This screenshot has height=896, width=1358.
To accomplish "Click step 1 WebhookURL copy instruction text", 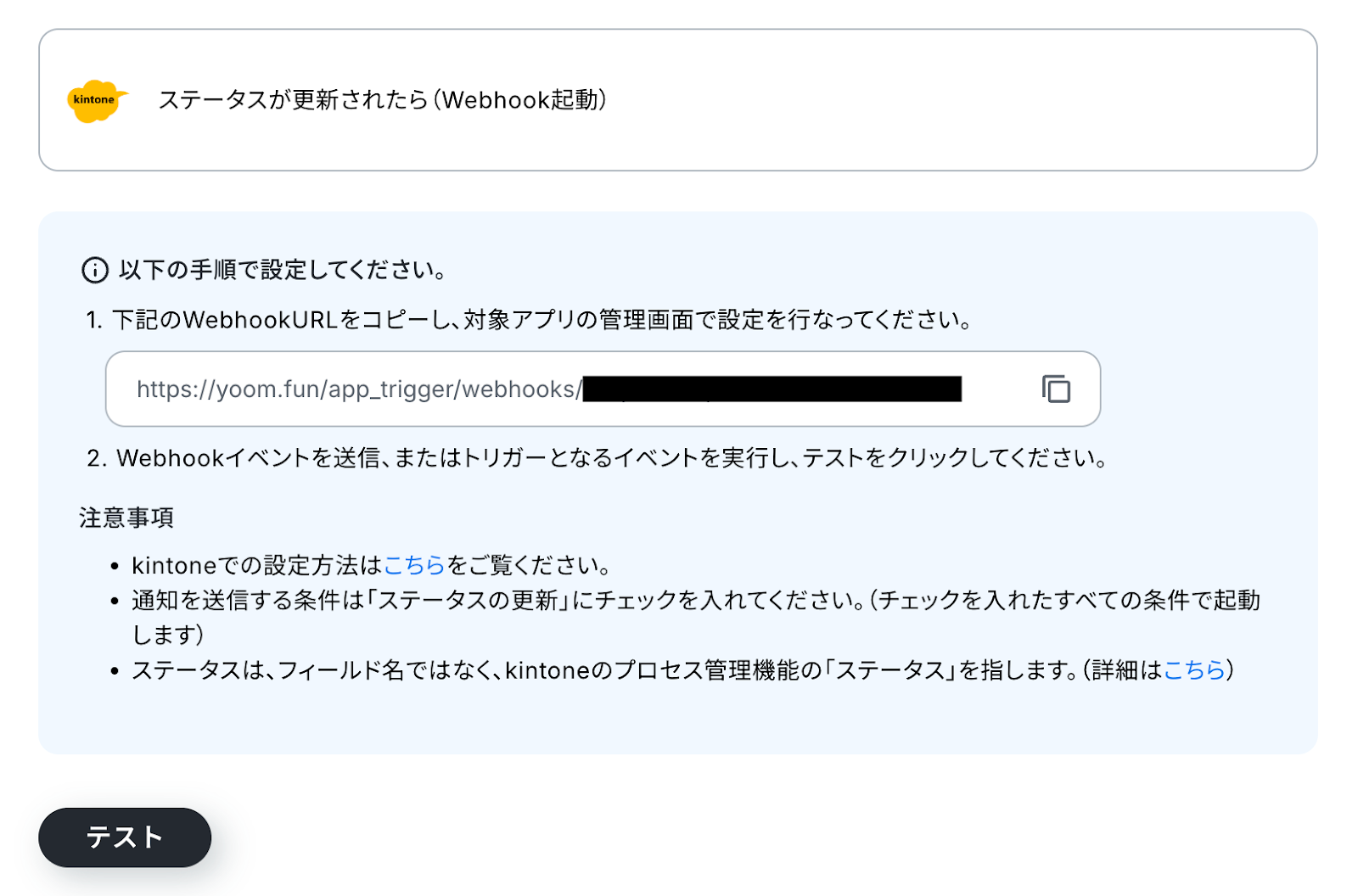I will [542, 320].
